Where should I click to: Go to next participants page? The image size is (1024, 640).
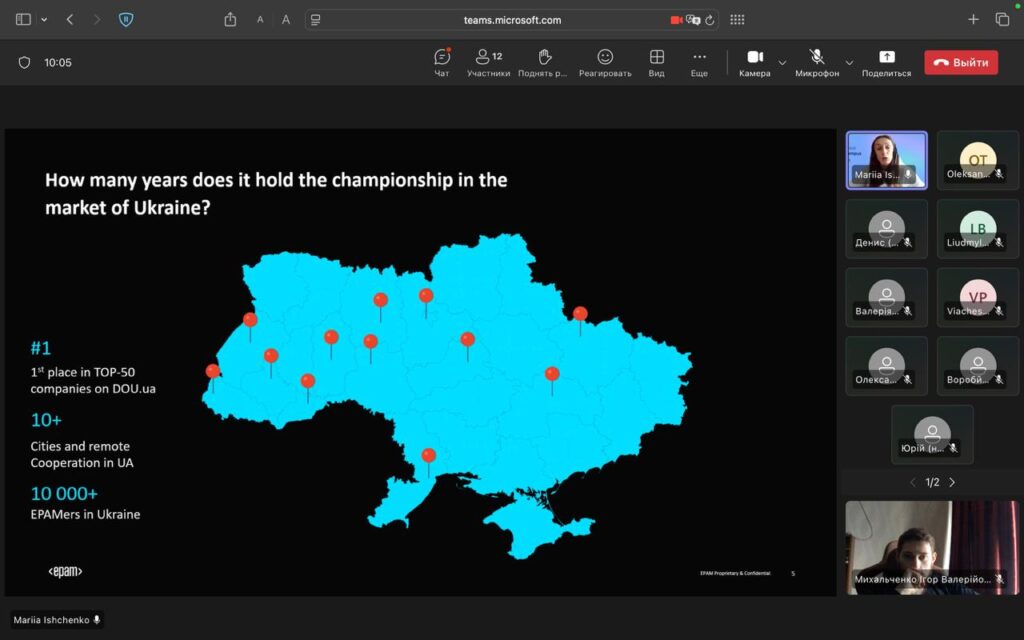(x=952, y=483)
